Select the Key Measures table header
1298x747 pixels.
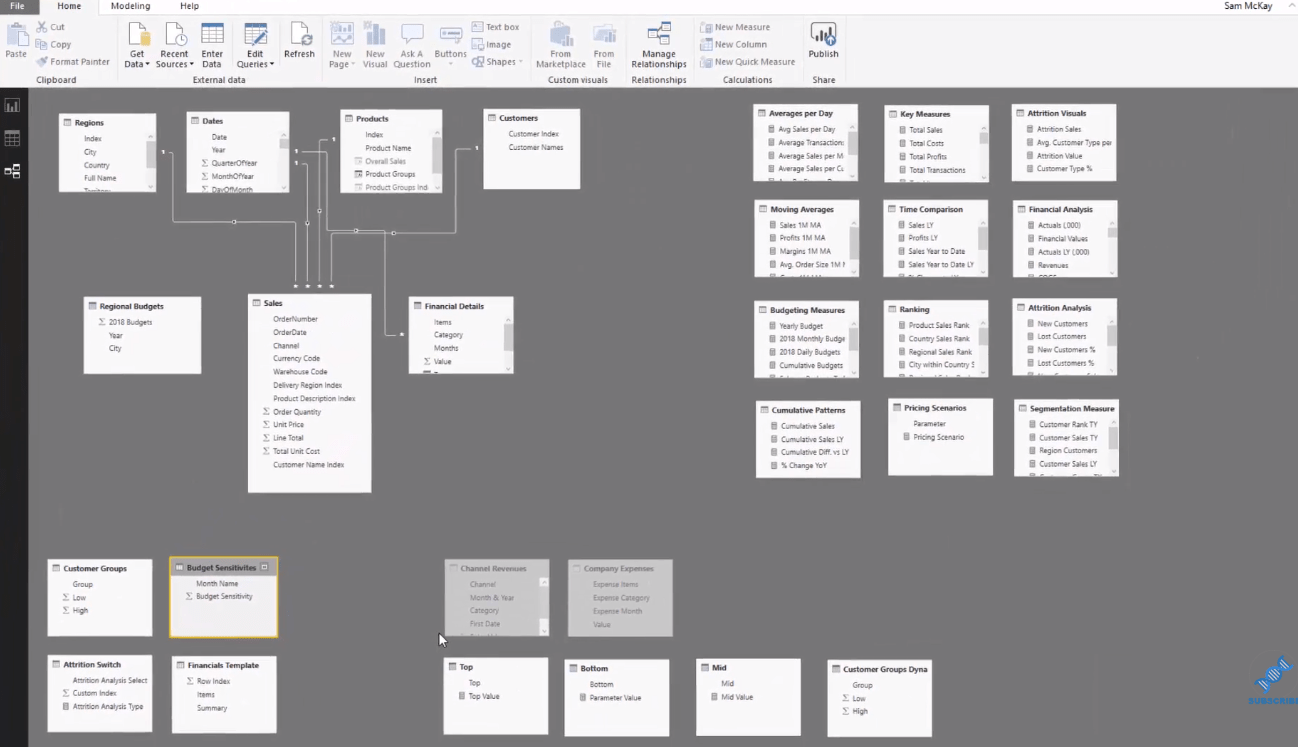pyautogui.click(x=936, y=114)
